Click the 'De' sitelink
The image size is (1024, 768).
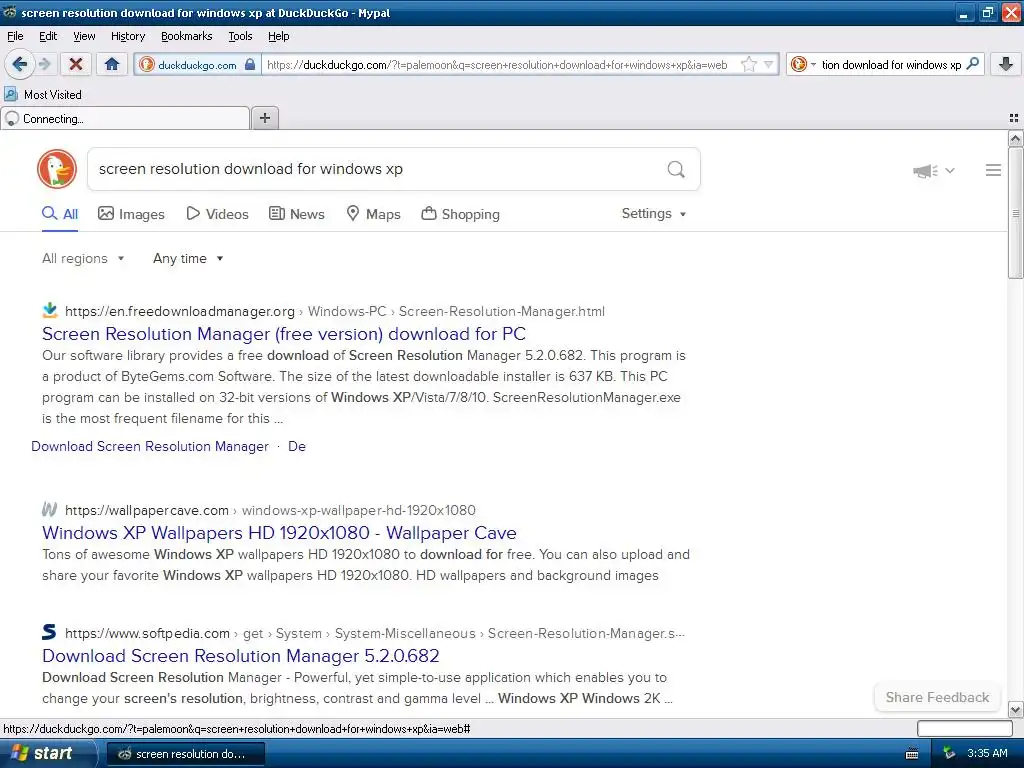click(x=296, y=446)
